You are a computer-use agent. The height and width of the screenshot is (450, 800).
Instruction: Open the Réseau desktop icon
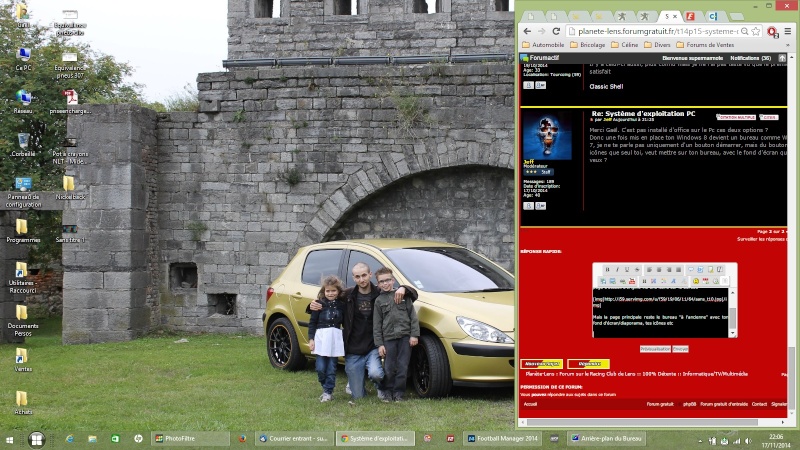[x=23, y=102]
